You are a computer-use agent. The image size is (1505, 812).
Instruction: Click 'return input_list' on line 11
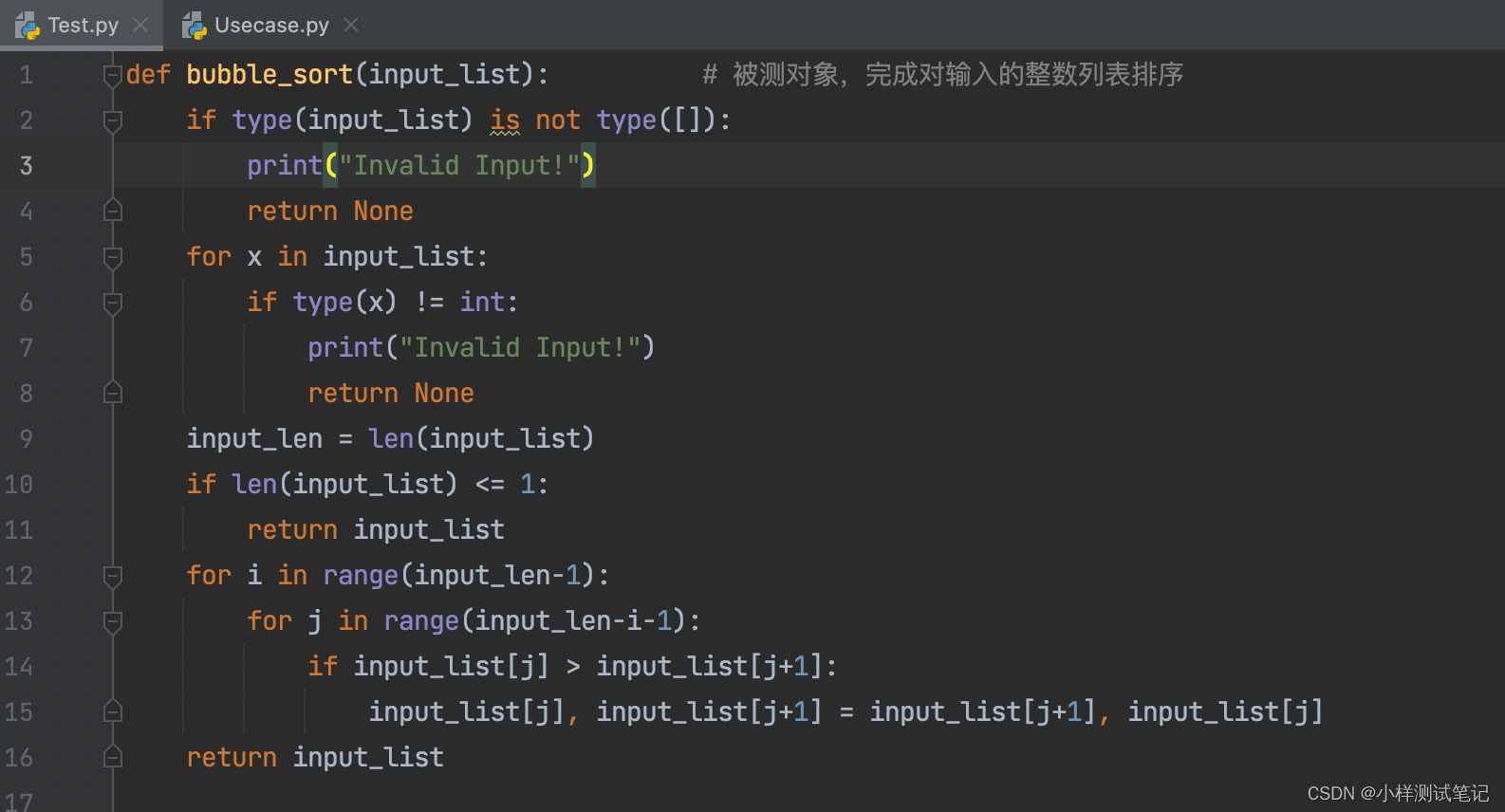[376, 530]
